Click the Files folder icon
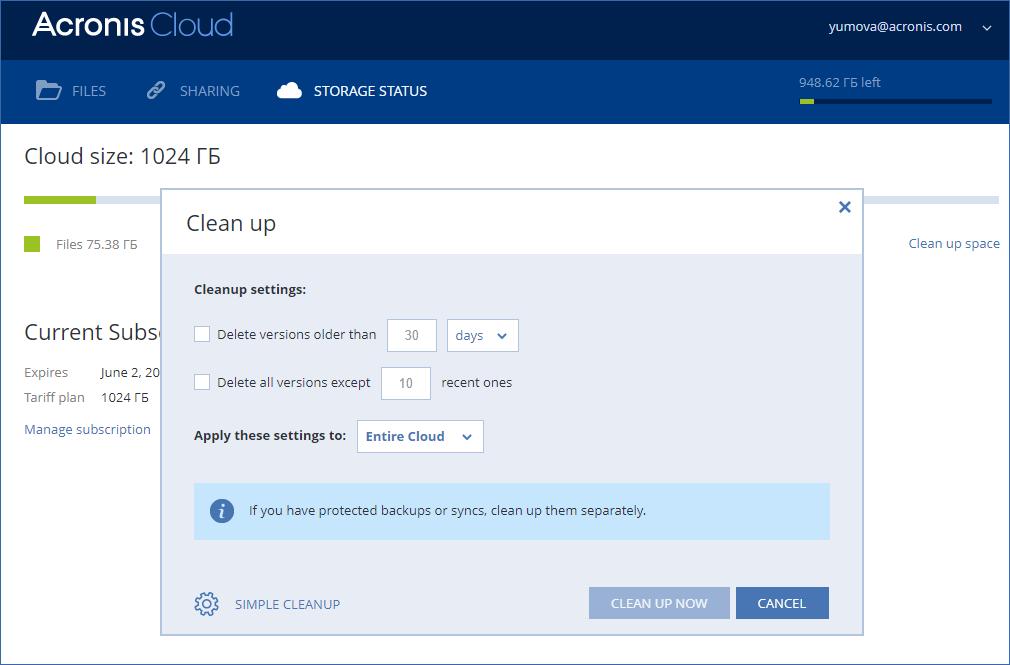This screenshot has height=665, width=1010. click(48, 90)
